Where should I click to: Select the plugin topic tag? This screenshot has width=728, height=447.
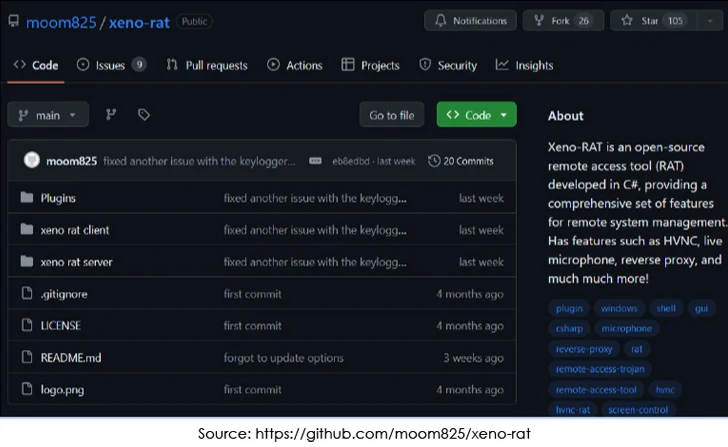point(569,308)
